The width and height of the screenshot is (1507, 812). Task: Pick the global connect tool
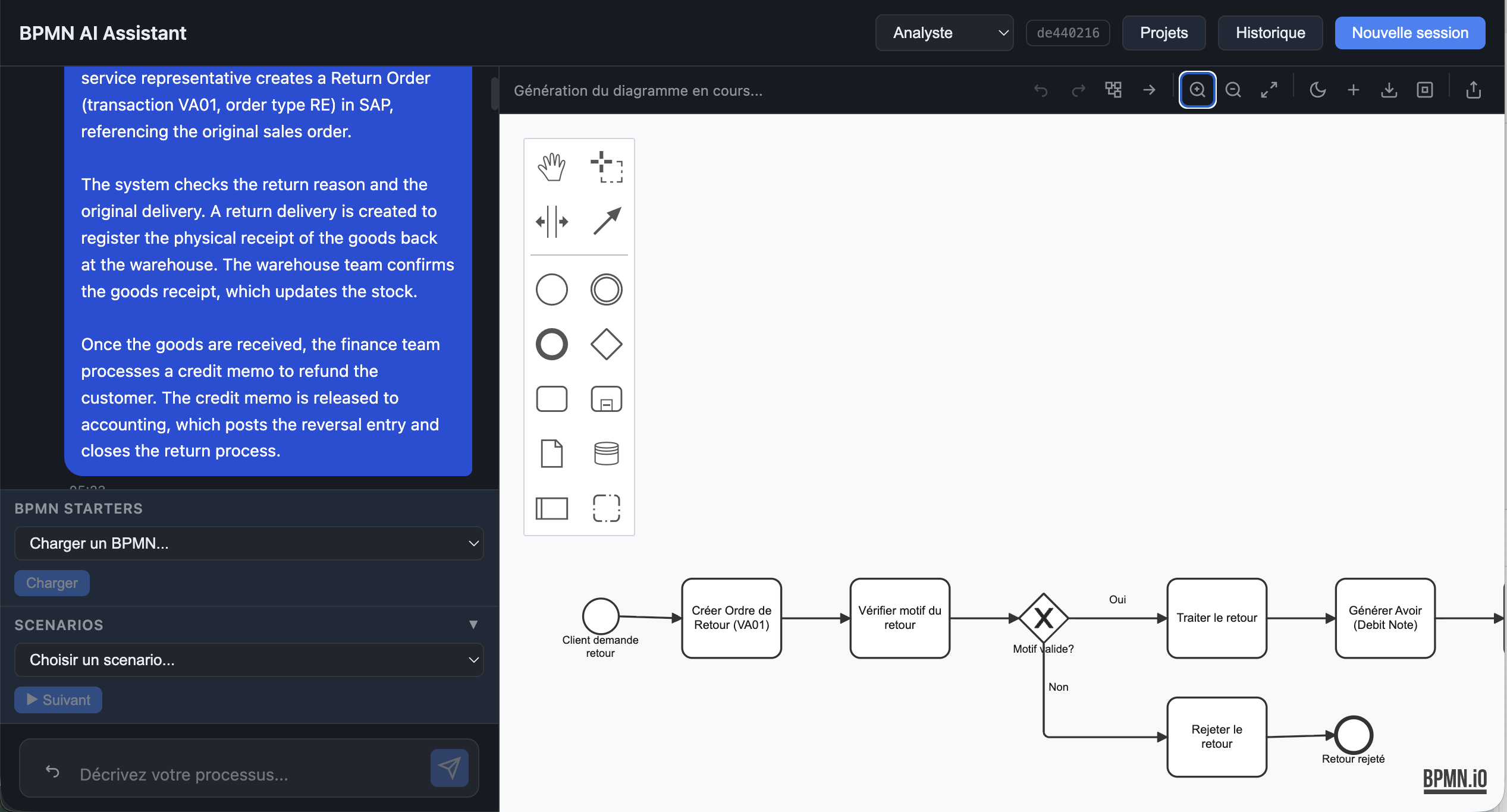tap(607, 221)
